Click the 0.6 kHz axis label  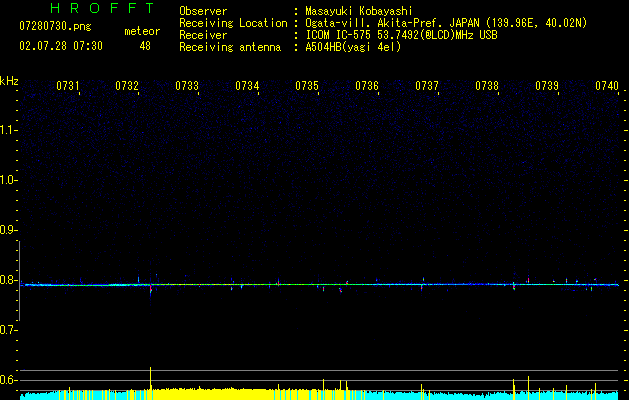click(7, 380)
